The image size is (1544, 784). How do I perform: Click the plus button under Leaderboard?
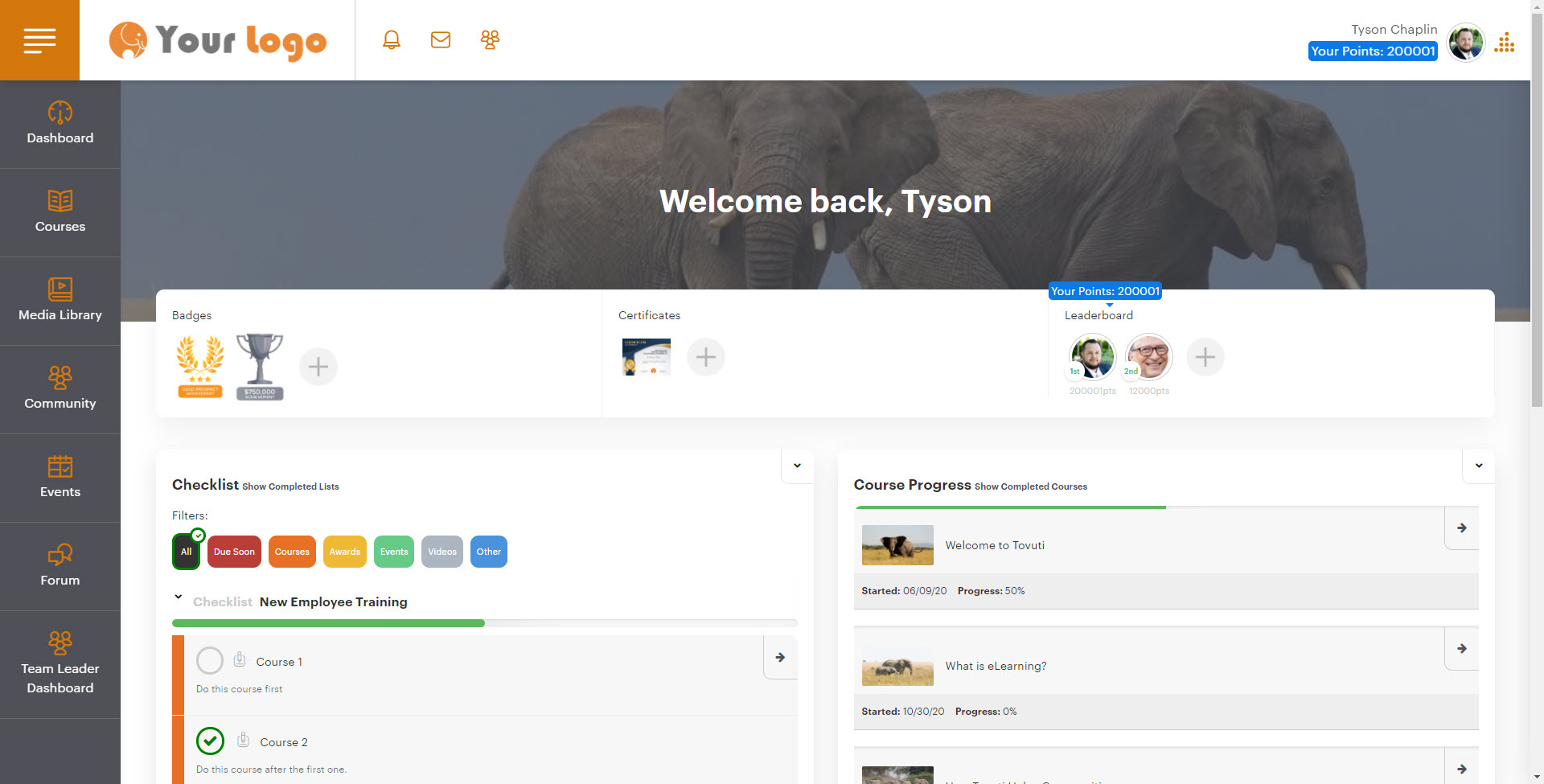[1205, 357]
